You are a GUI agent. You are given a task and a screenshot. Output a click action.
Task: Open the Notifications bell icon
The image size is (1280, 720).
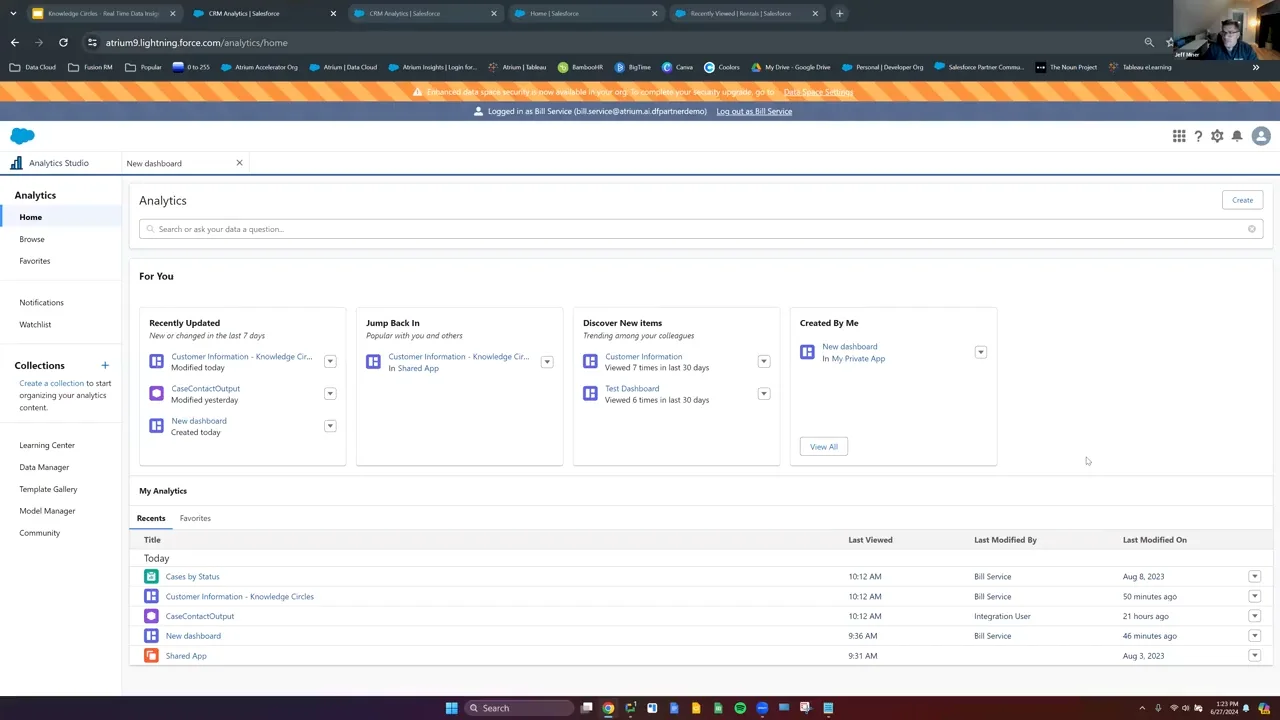tap(1237, 136)
